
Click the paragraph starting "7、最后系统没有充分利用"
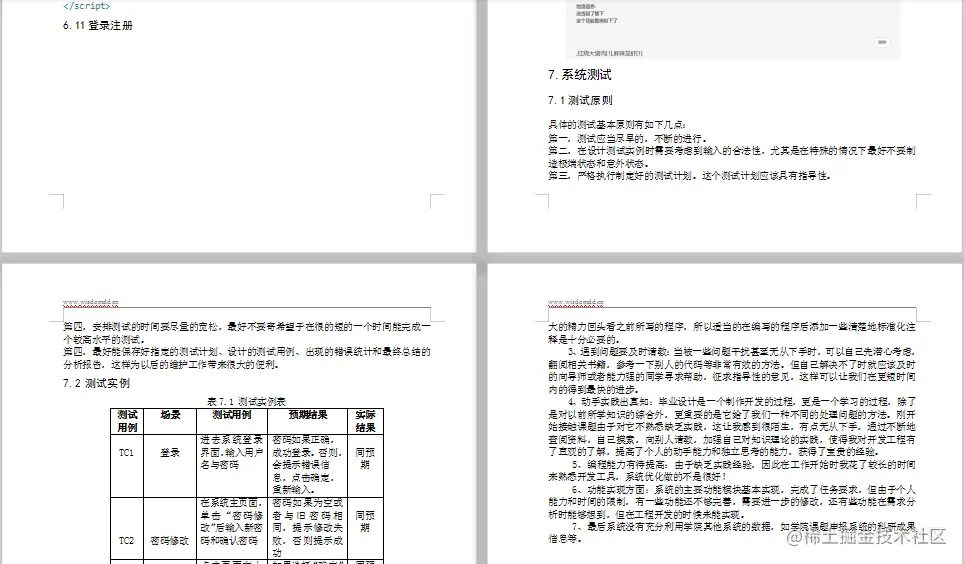732,533
